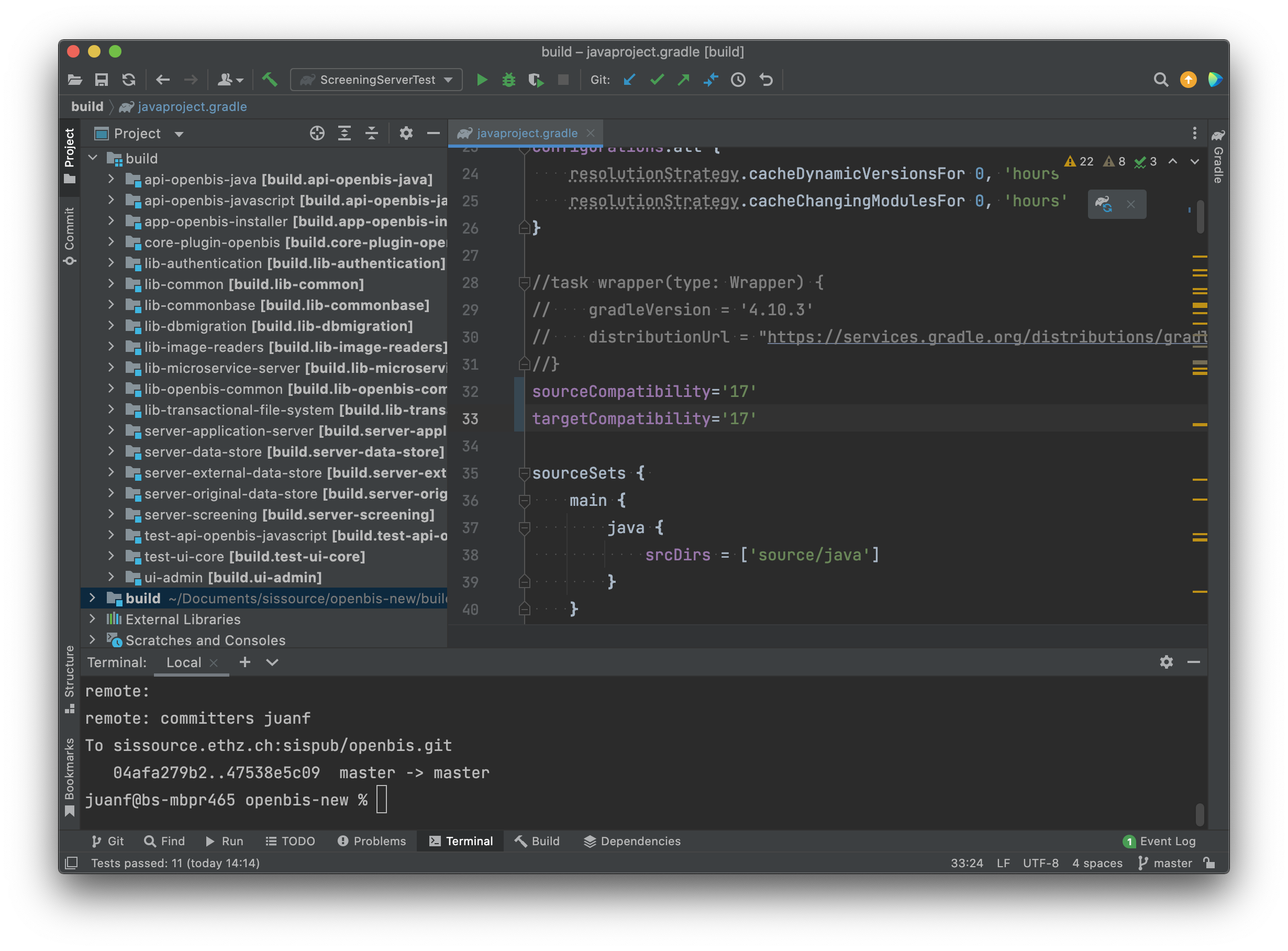Open the ScreeningServerTest run configuration dropdown
This screenshot has height=951, width=1288.
click(x=377, y=80)
